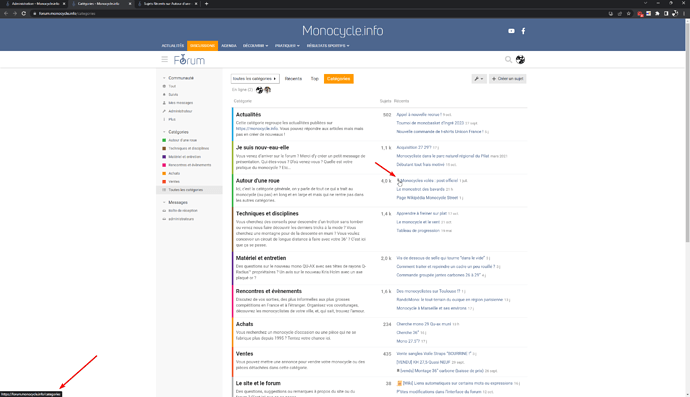Viewport: 690px width, 397px height.
Task: Open the YouTube channel icon in the header
Action: tap(511, 31)
